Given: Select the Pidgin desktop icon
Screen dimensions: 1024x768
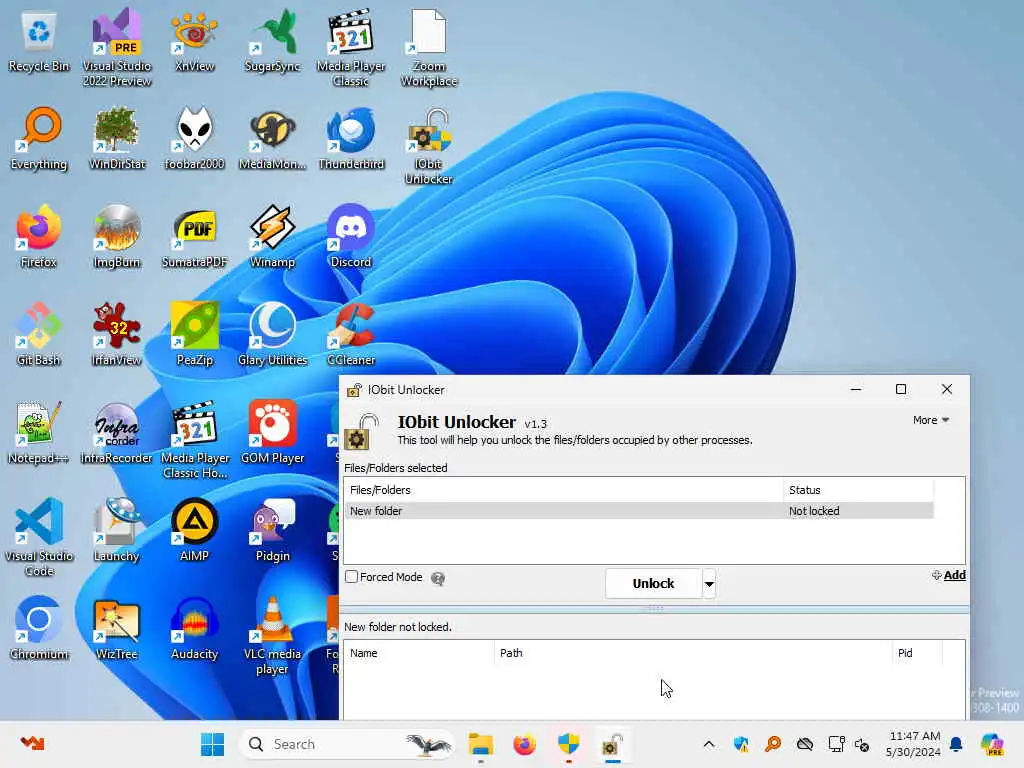Looking at the screenshot, I should coord(272,530).
